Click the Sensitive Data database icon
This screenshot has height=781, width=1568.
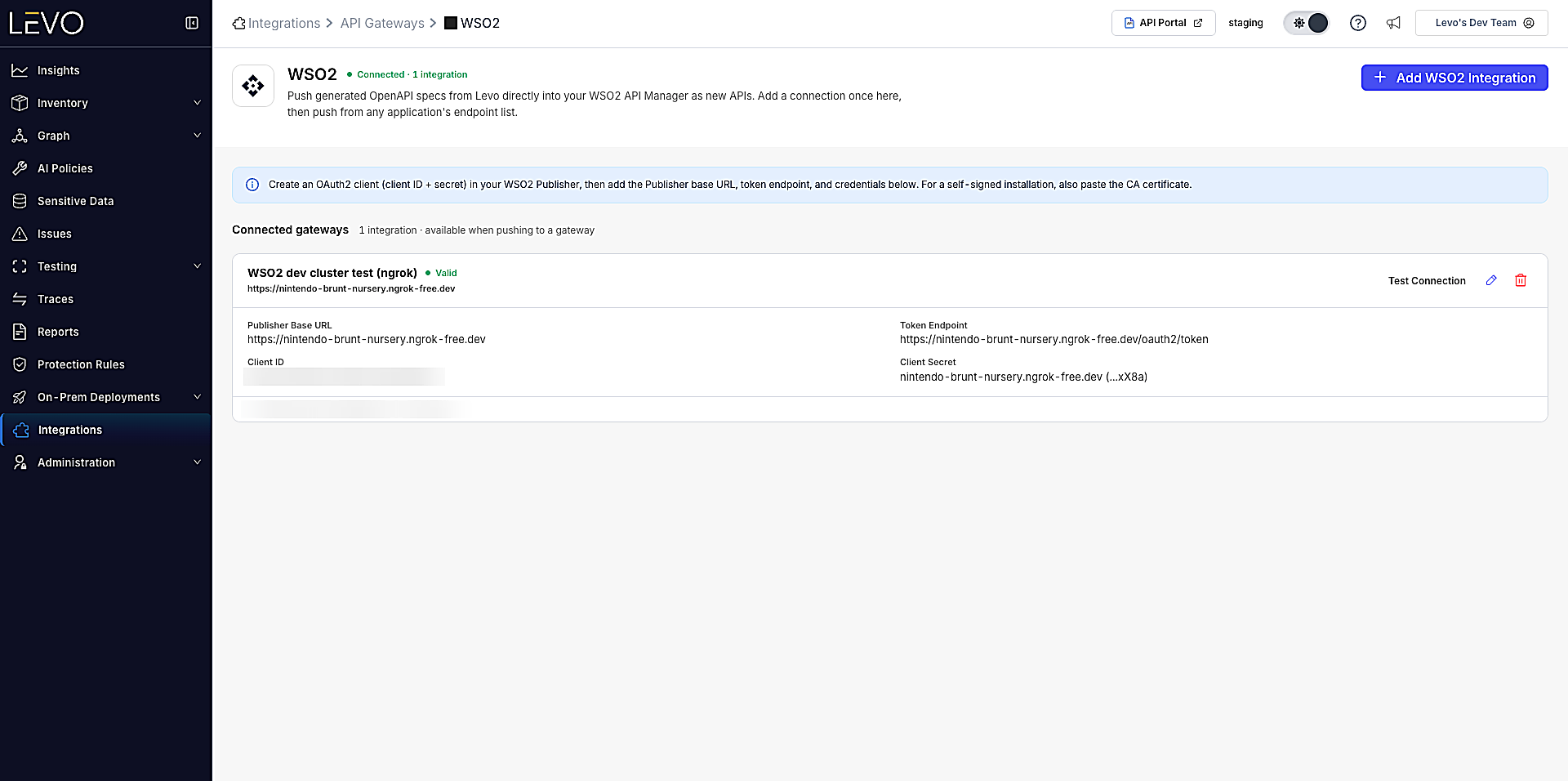pos(20,201)
